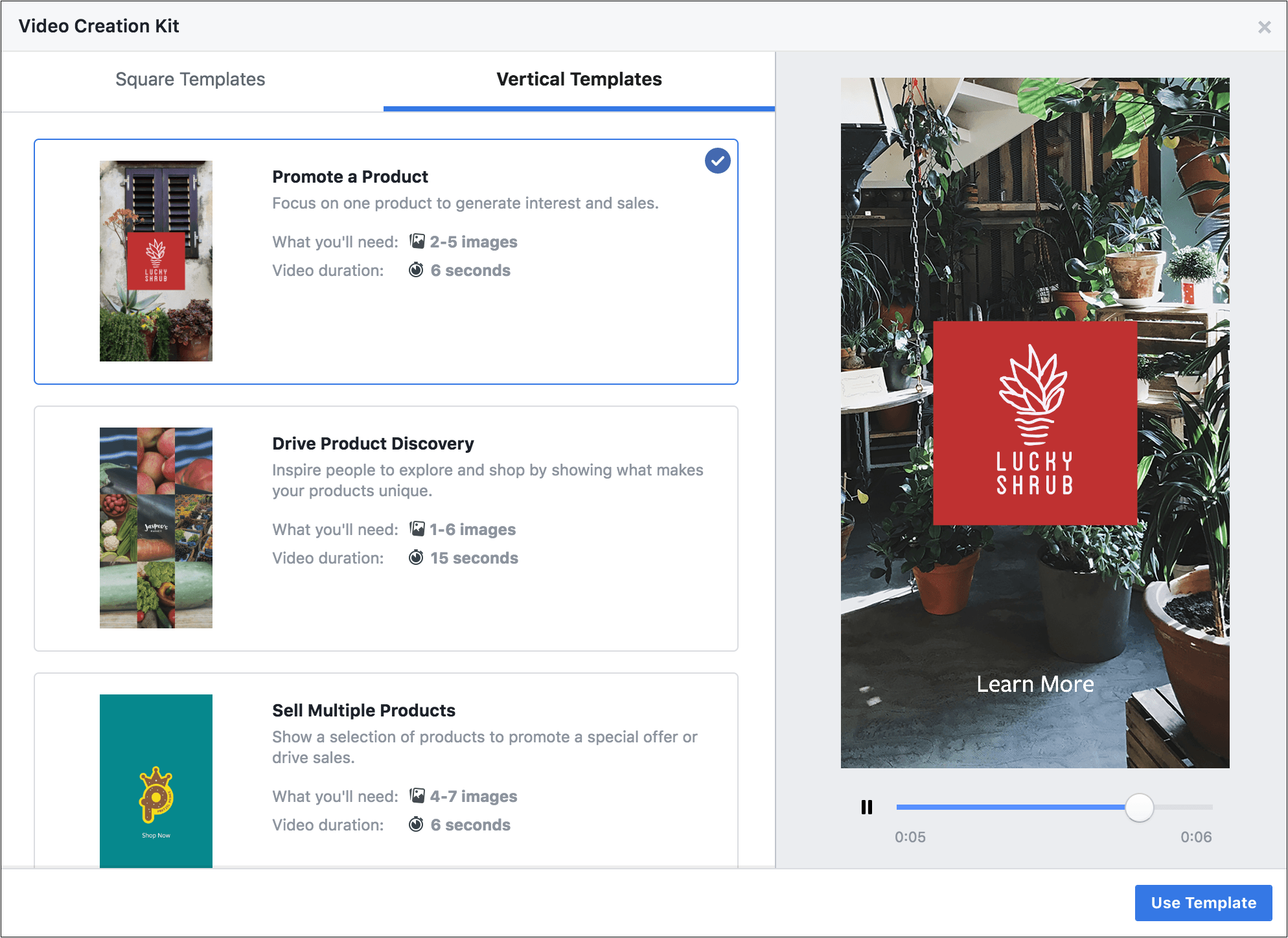
Task: Click the stopwatch icon beside 6 seconds in Promote a Product
Action: 416,270
